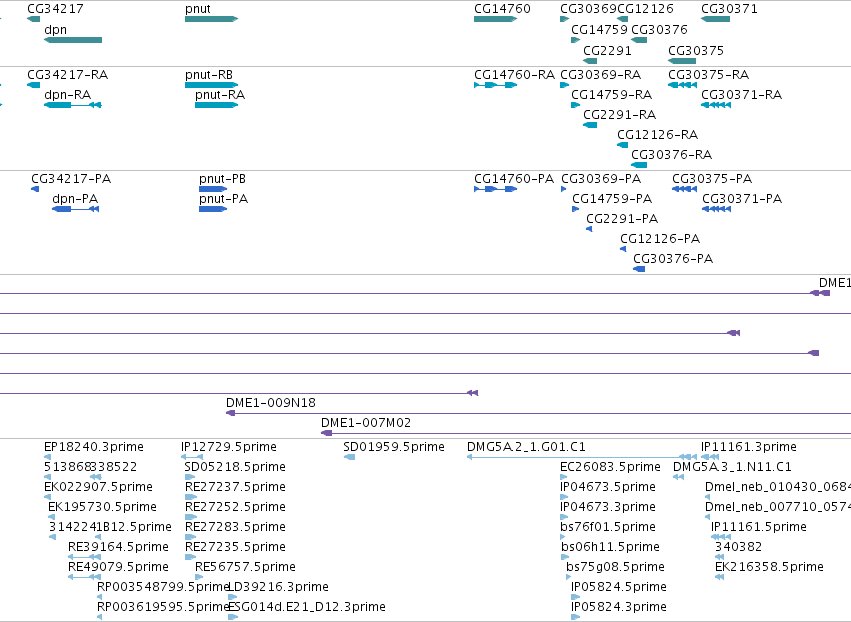Screen dimensions: 851x622
Task: Click the CG14759 gene label
Action: pos(599,30)
